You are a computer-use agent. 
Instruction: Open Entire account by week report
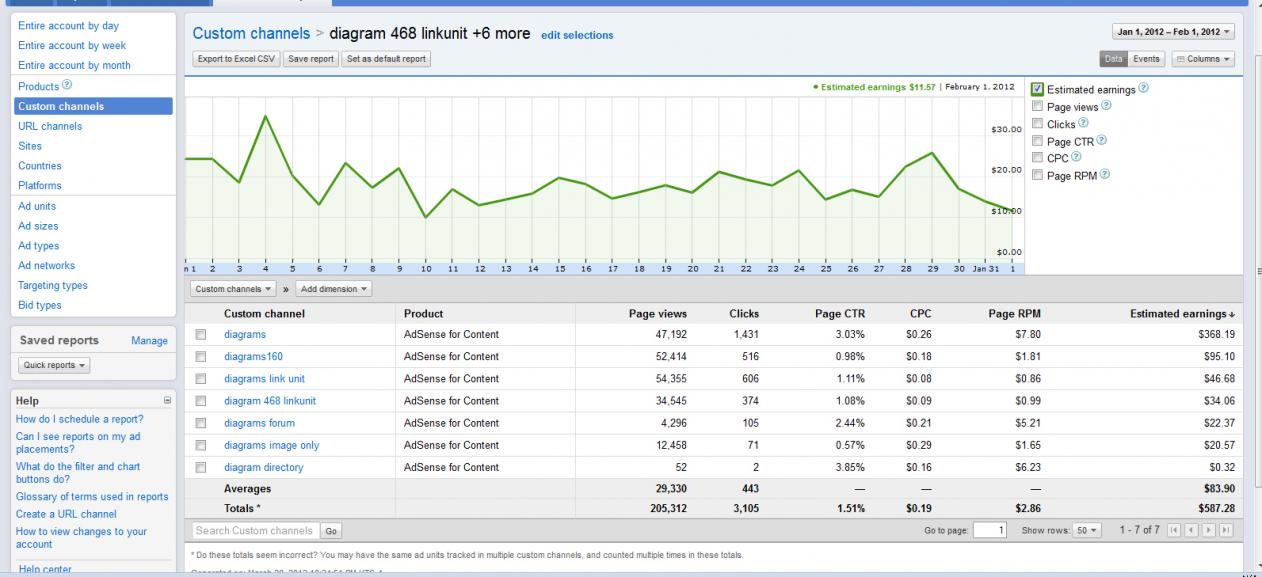tap(72, 45)
